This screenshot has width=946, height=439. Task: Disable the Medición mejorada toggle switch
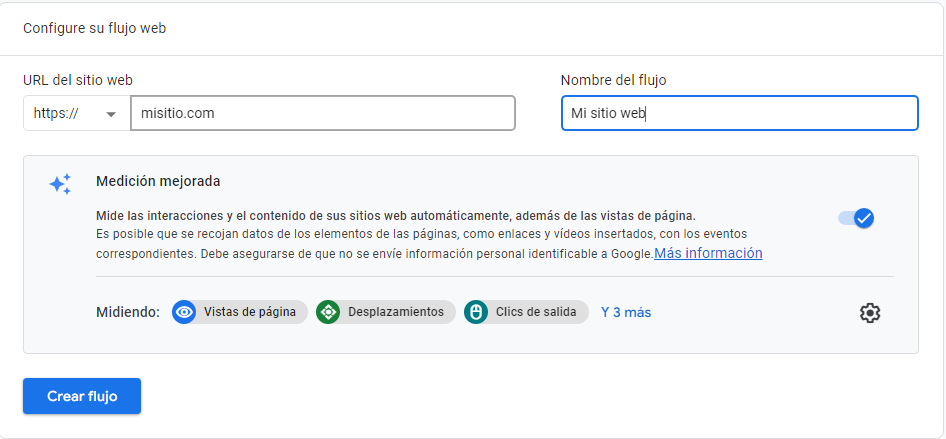coord(857,218)
